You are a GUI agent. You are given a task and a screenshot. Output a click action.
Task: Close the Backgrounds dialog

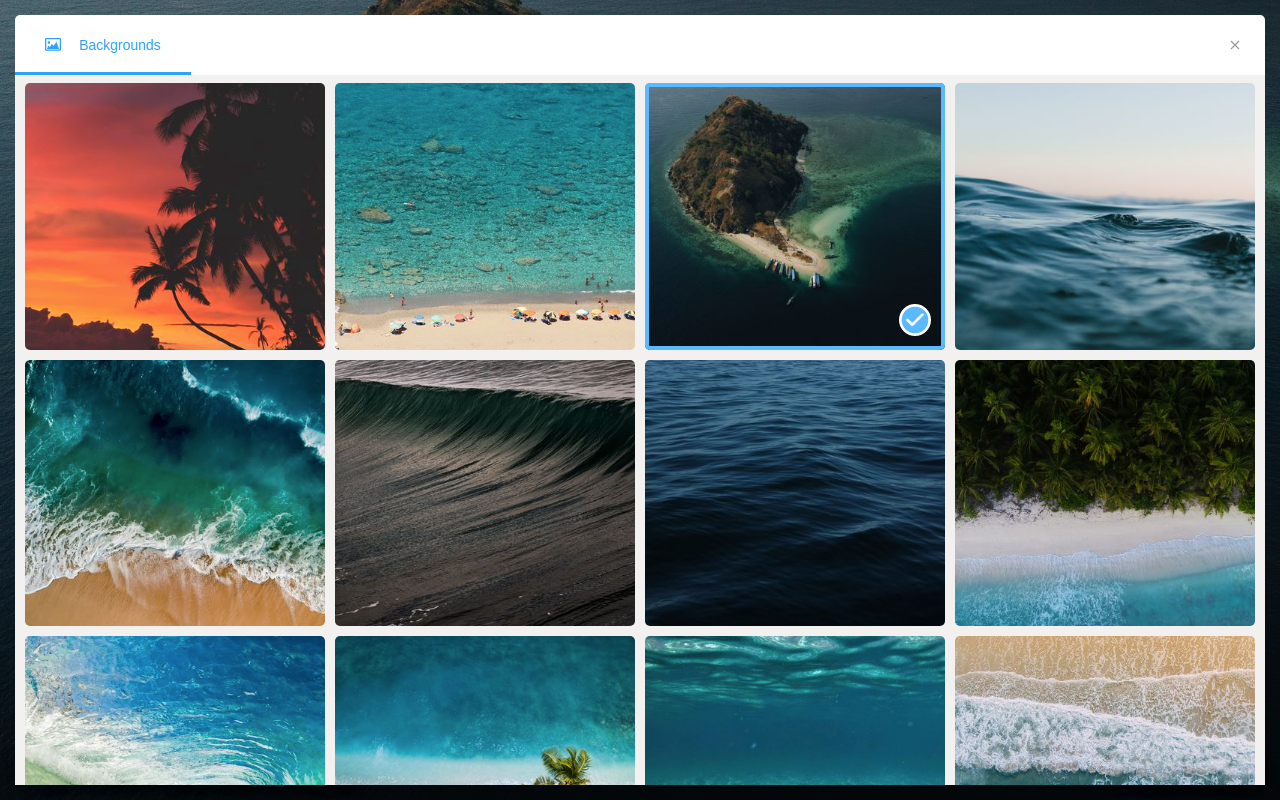point(1235,45)
